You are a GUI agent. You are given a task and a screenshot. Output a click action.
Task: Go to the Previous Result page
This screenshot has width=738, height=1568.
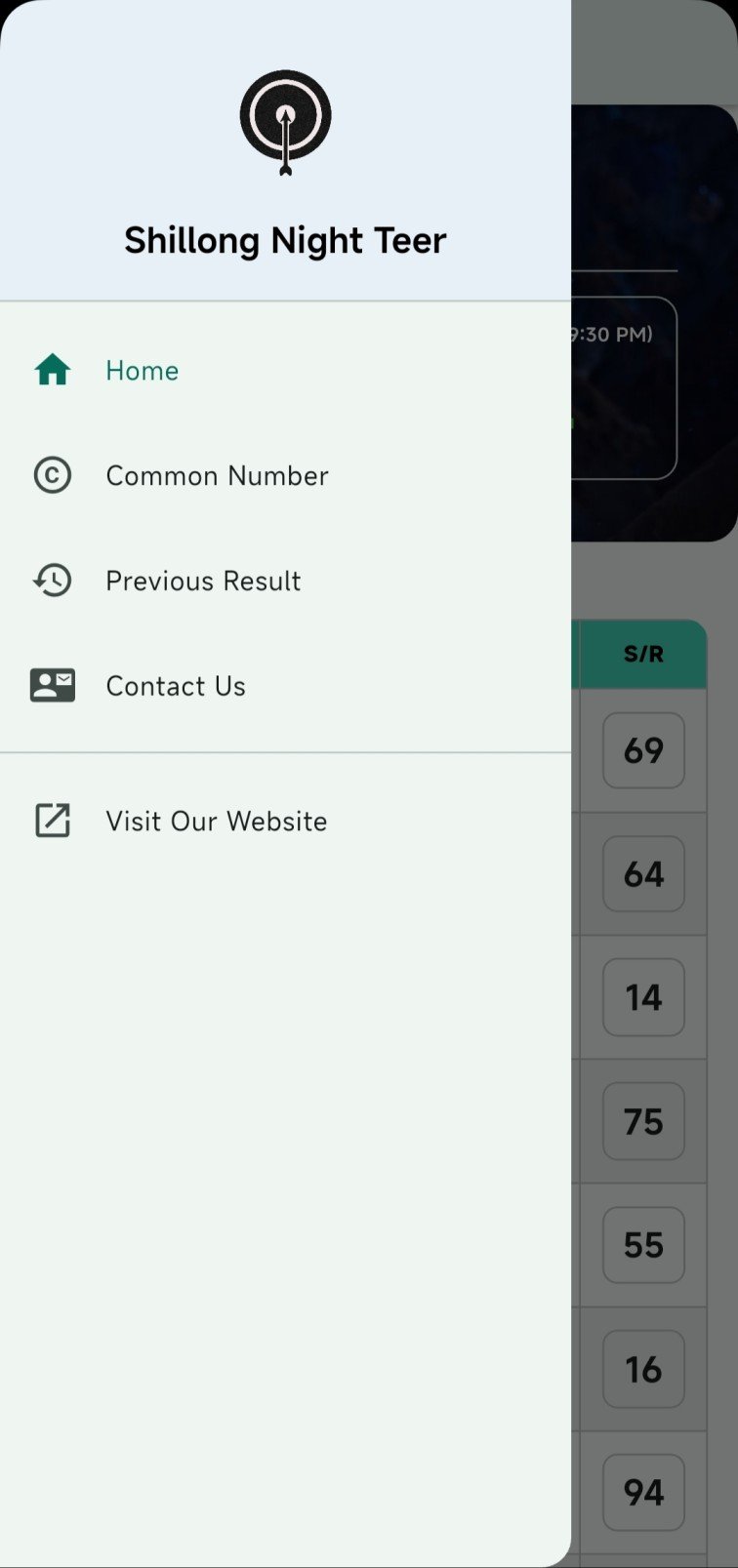pos(285,581)
